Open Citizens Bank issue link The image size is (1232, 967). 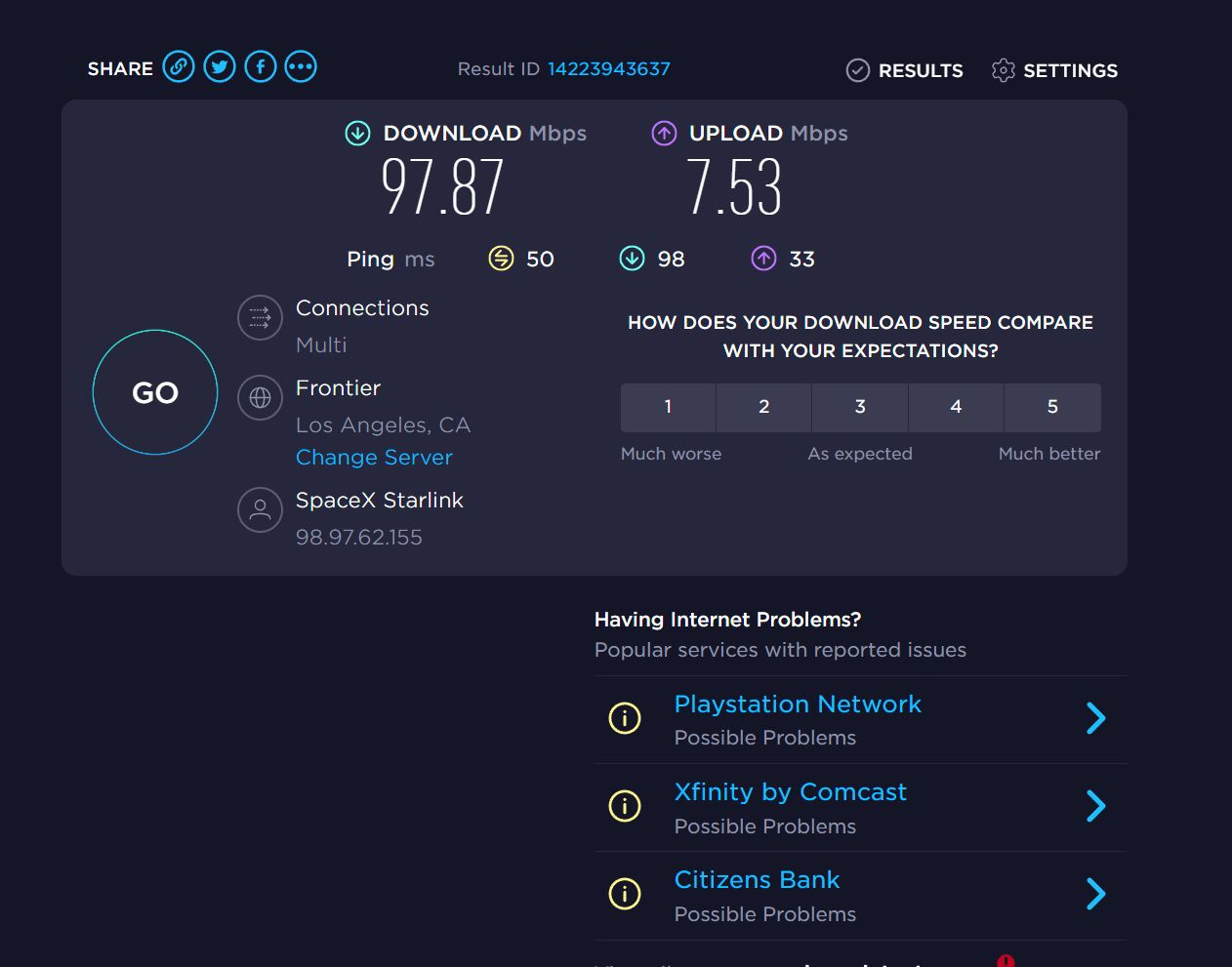pyautogui.click(x=757, y=879)
